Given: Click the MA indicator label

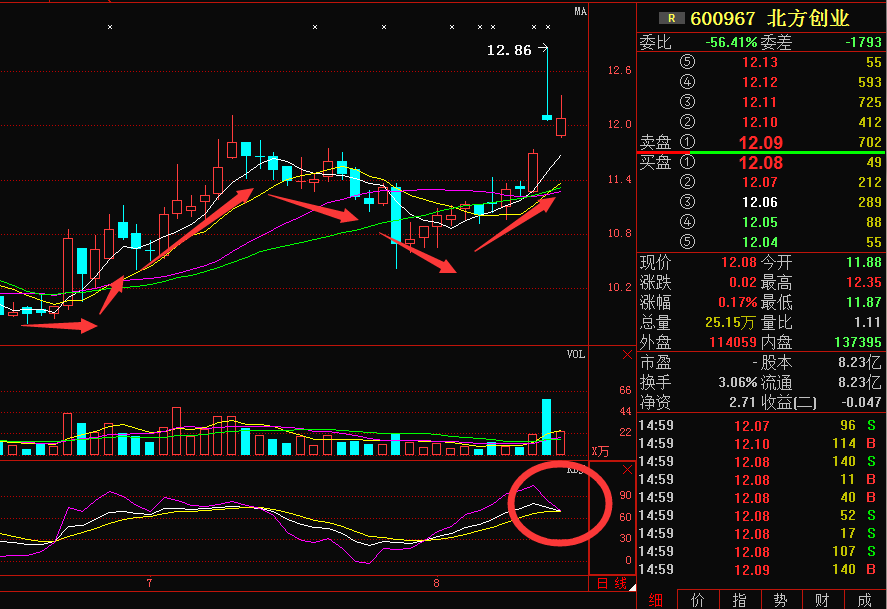Looking at the screenshot, I should (x=579, y=12).
